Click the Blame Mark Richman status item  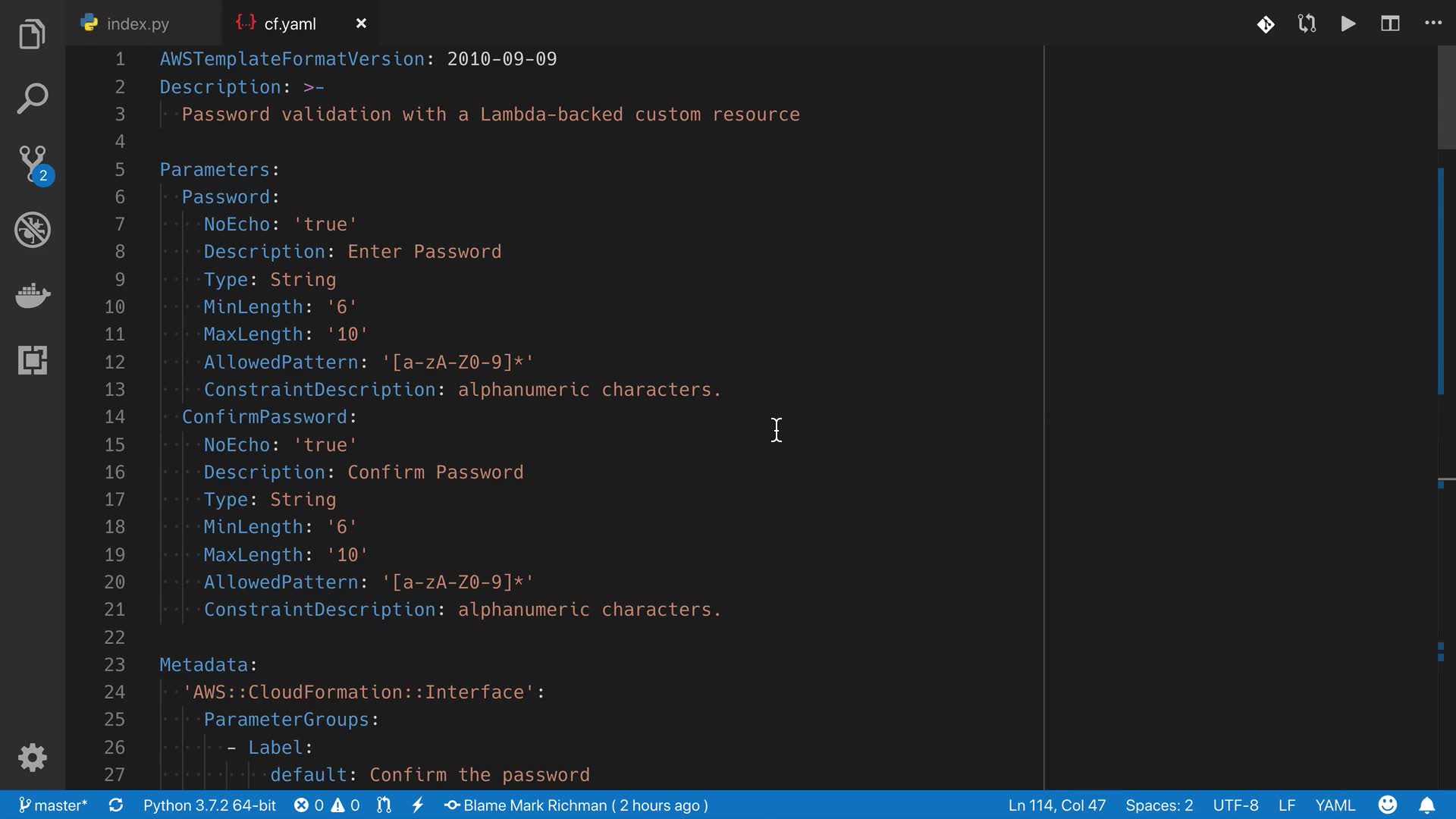[x=576, y=805]
